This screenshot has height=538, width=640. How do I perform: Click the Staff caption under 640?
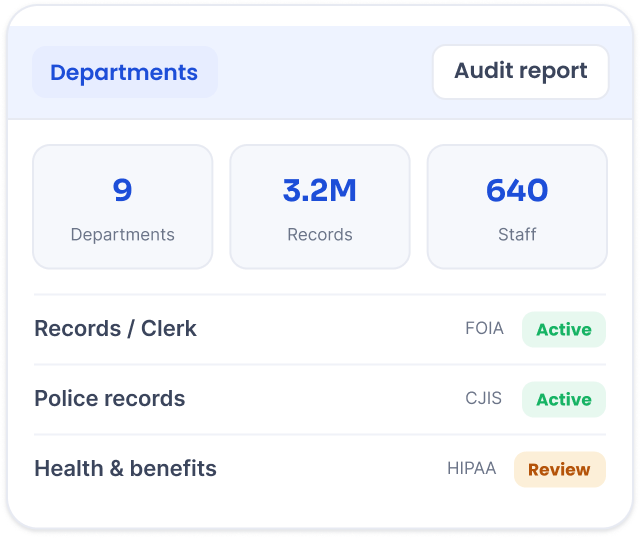pyautogui.click(x=517, y=235)
